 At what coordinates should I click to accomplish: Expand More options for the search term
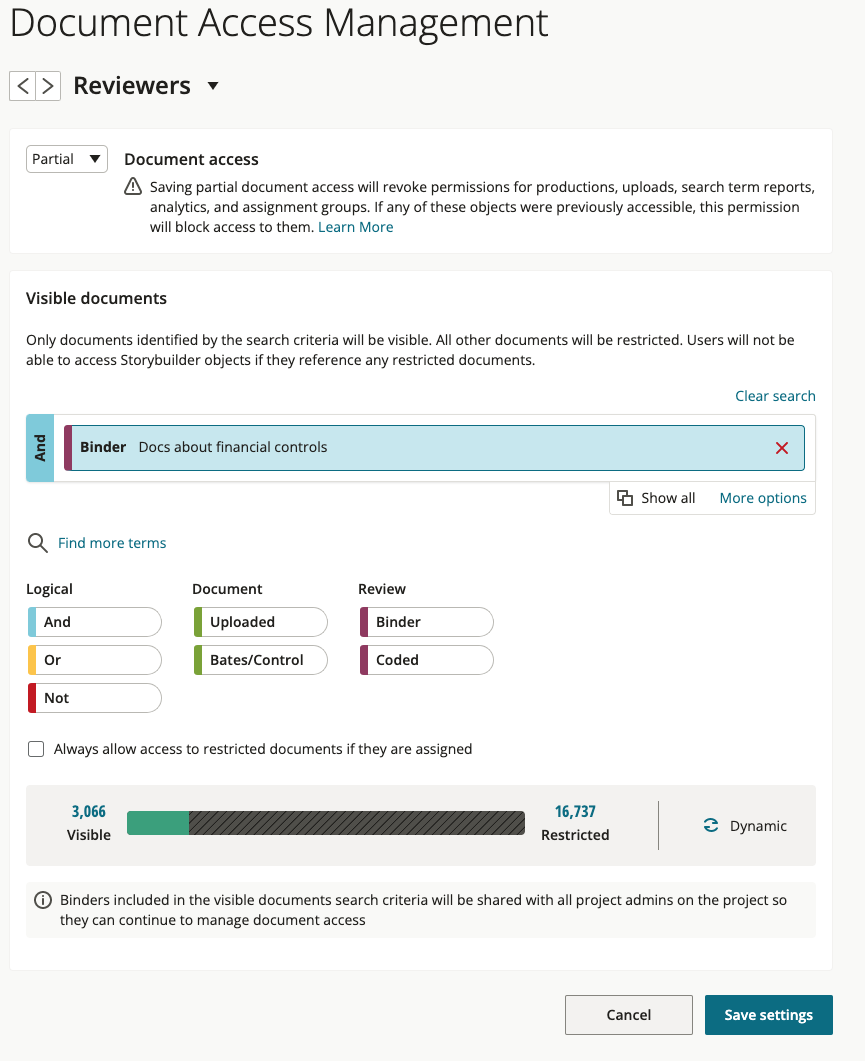762,497
